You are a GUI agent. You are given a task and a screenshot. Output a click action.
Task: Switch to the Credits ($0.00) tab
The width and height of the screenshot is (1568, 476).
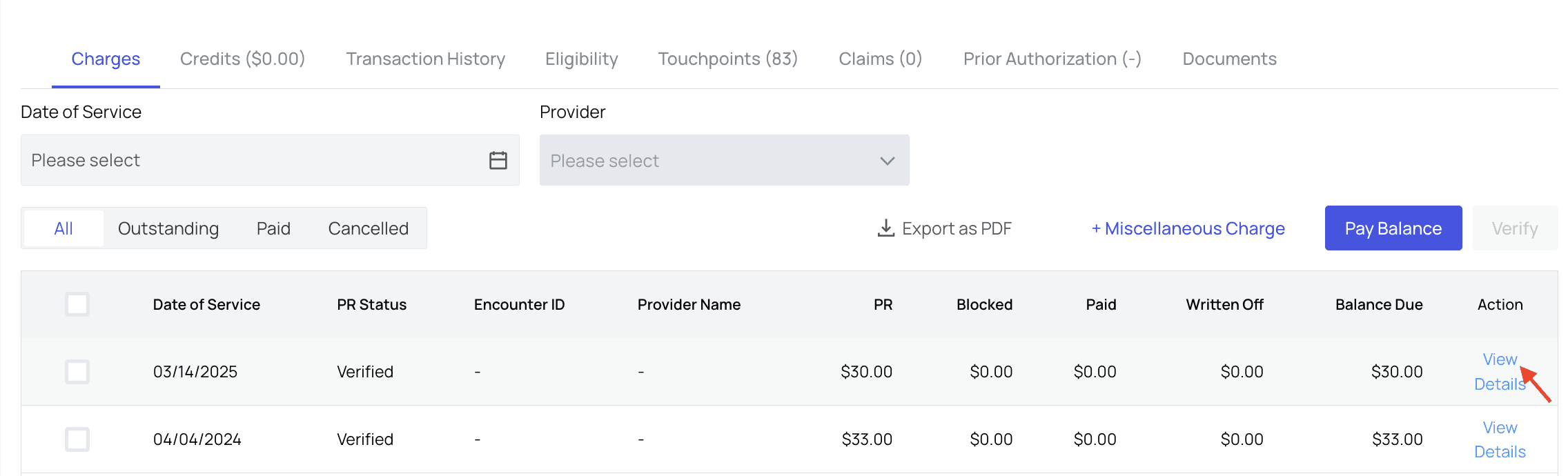coord(242,59)
